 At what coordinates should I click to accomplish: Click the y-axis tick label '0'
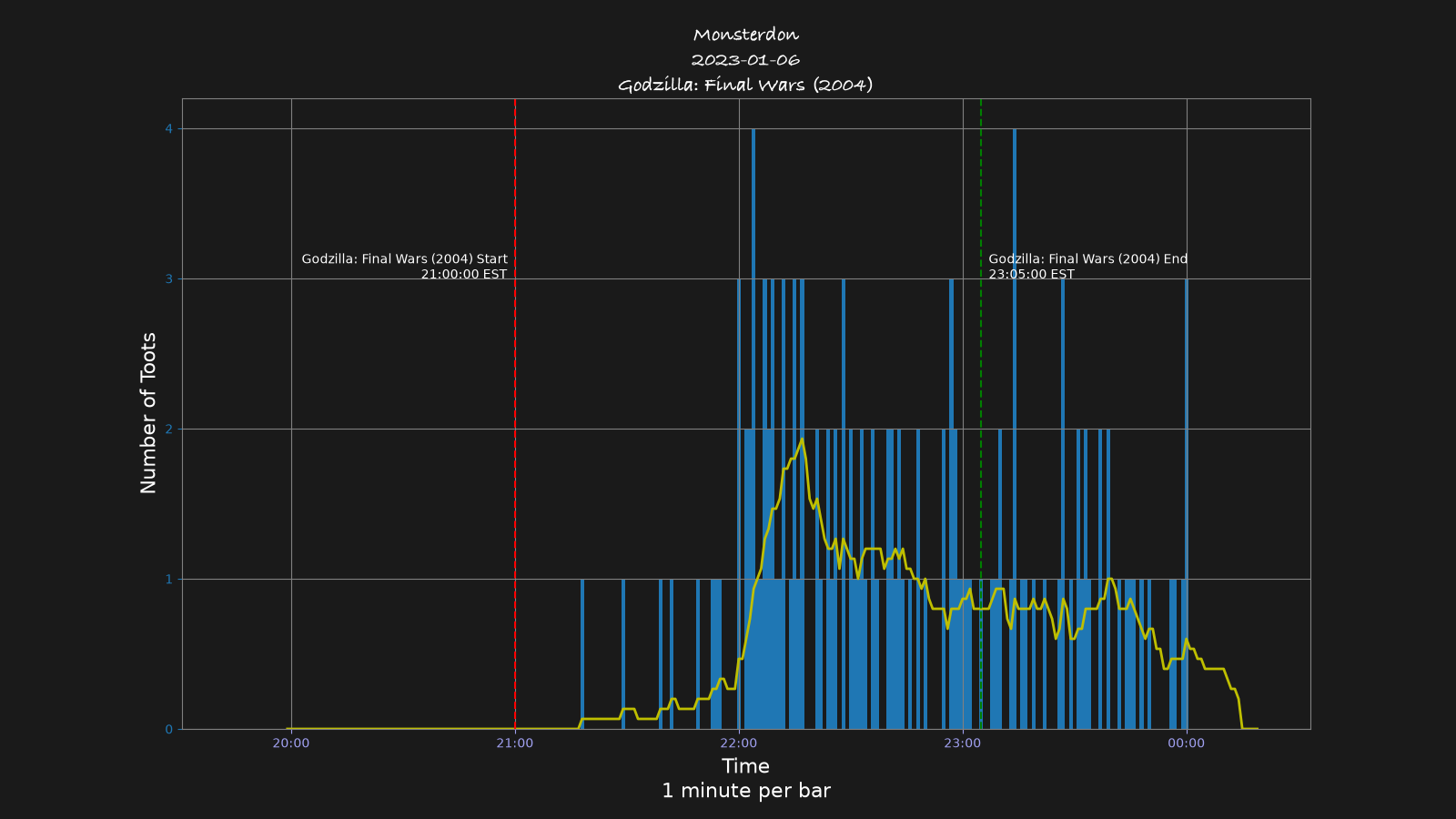pos(168,730)
